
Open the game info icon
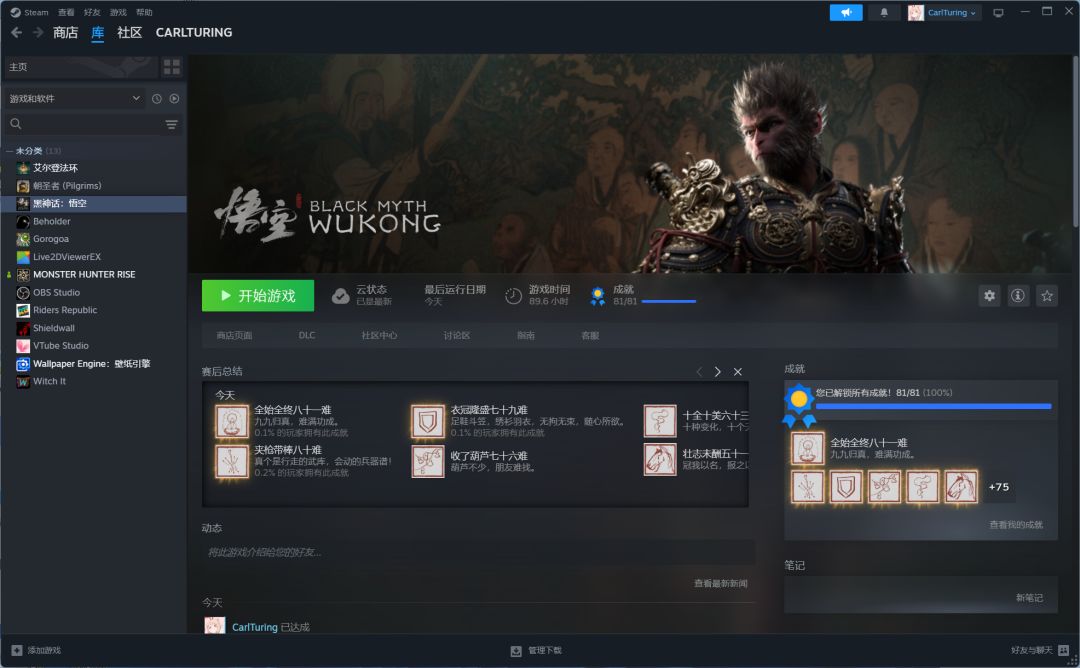click(x=1018, y=295)
